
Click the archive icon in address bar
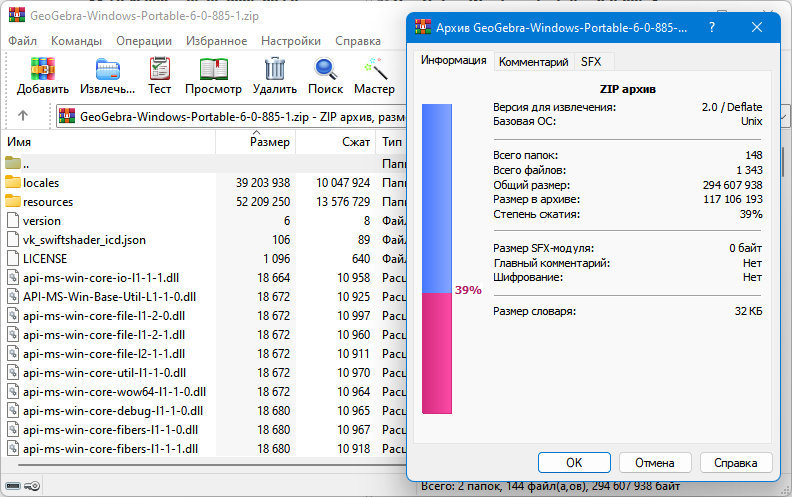[67, 116]
